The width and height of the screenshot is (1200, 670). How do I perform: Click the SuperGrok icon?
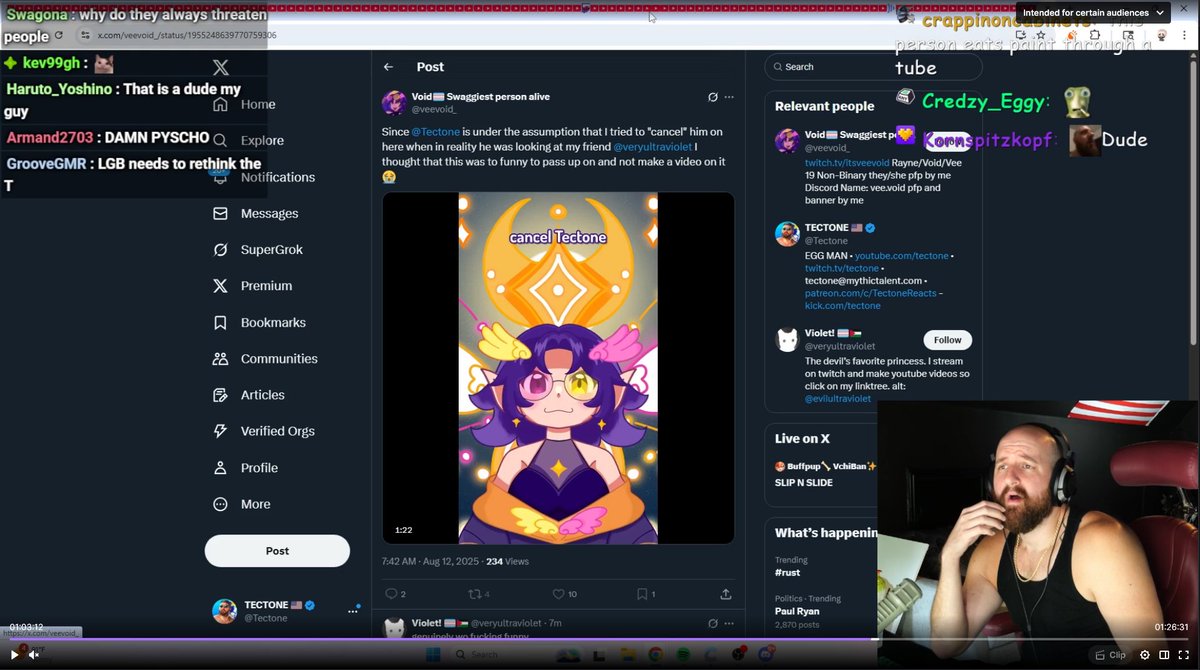click(x=221, y=250)
